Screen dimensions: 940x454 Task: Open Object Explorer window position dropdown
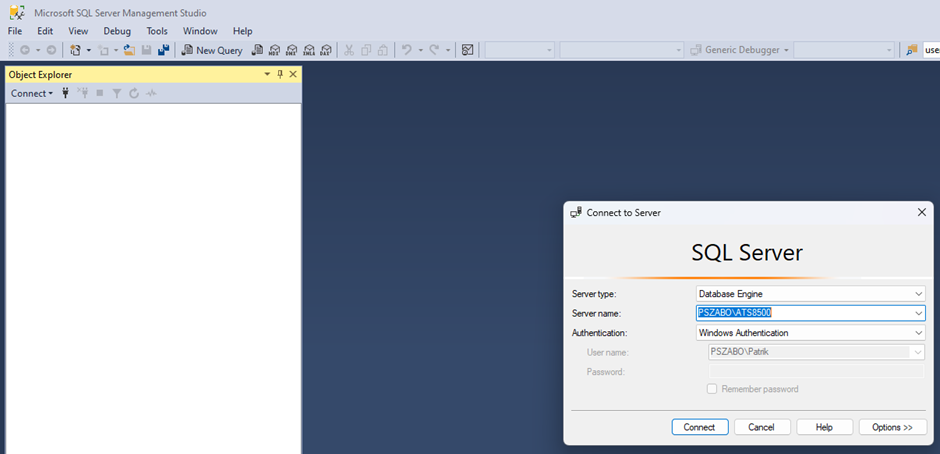click(267, 74)
